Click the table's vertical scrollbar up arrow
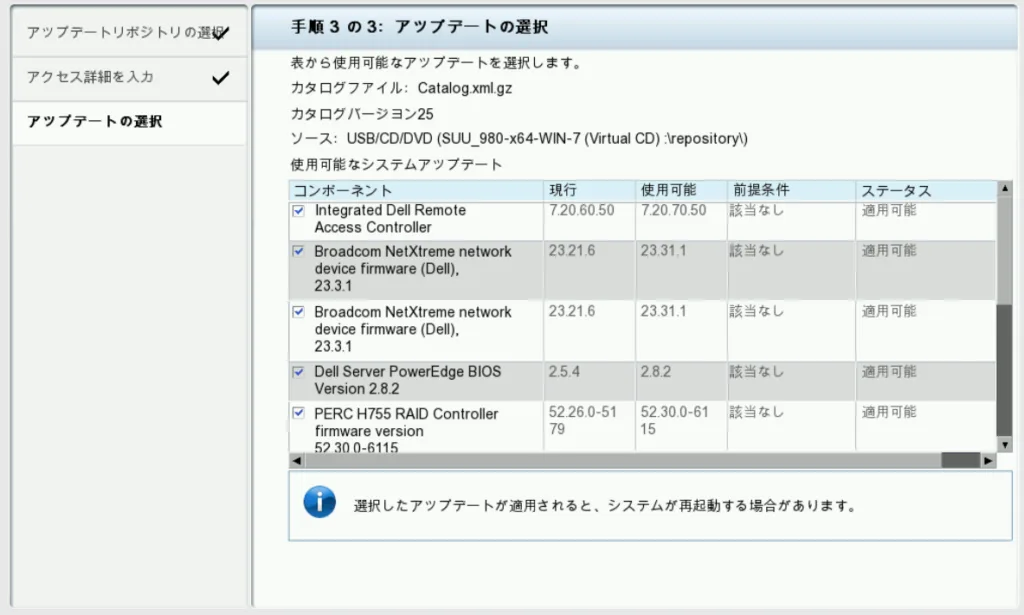Viewport: 1024px width, 615px height. coord(1004,189)
